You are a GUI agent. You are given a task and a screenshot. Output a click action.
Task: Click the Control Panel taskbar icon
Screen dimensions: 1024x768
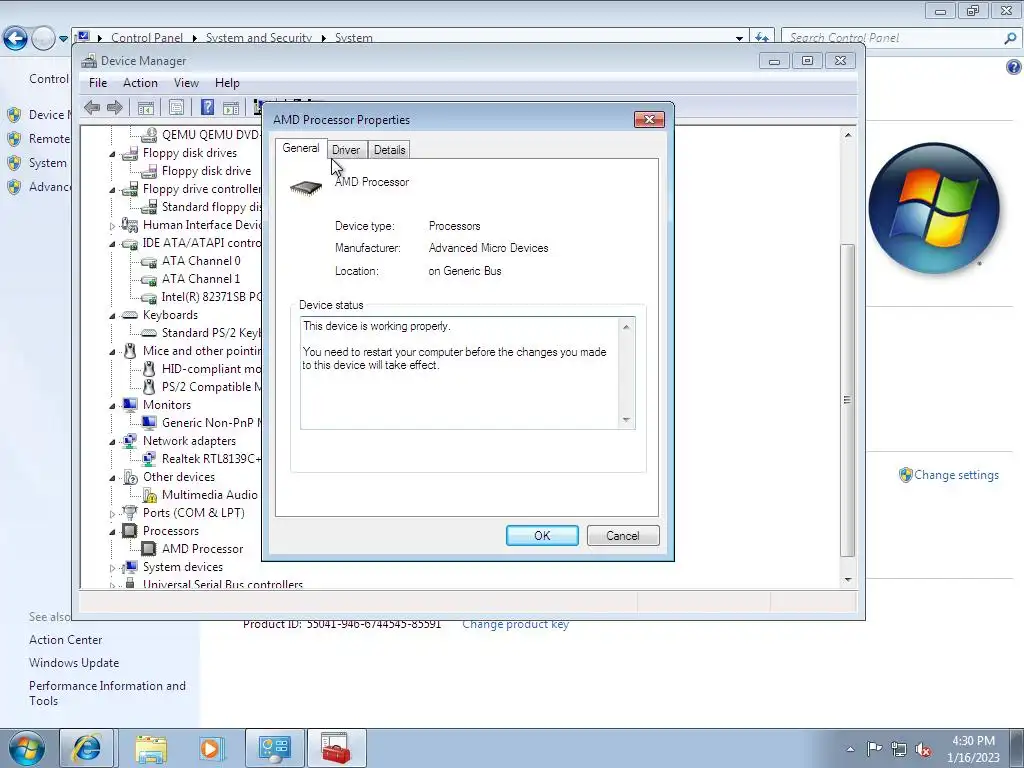[274, 748]
